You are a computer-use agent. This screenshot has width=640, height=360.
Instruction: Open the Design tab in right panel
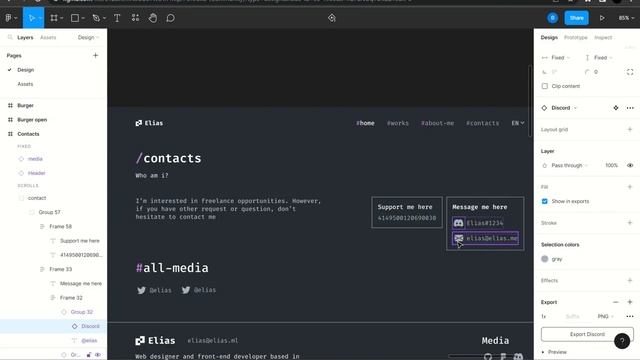coord(549,37)
